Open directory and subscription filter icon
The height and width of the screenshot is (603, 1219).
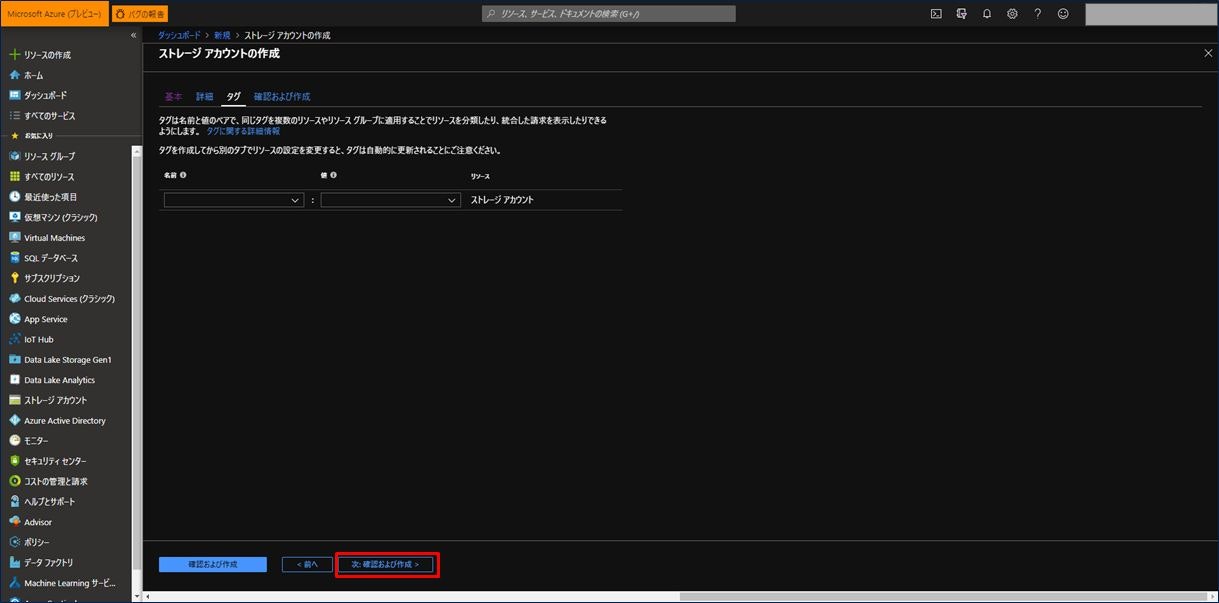click(x=962, y=14)
